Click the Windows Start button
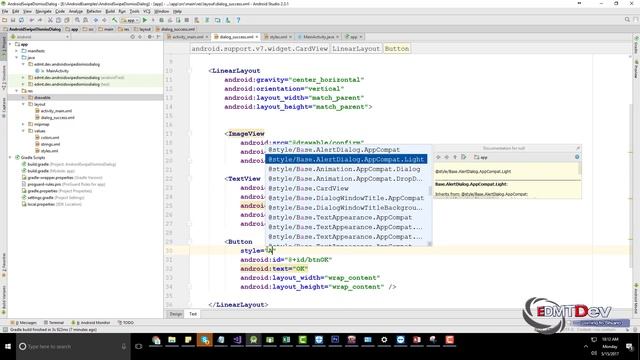Screen dimensions: 640x360 8,347
